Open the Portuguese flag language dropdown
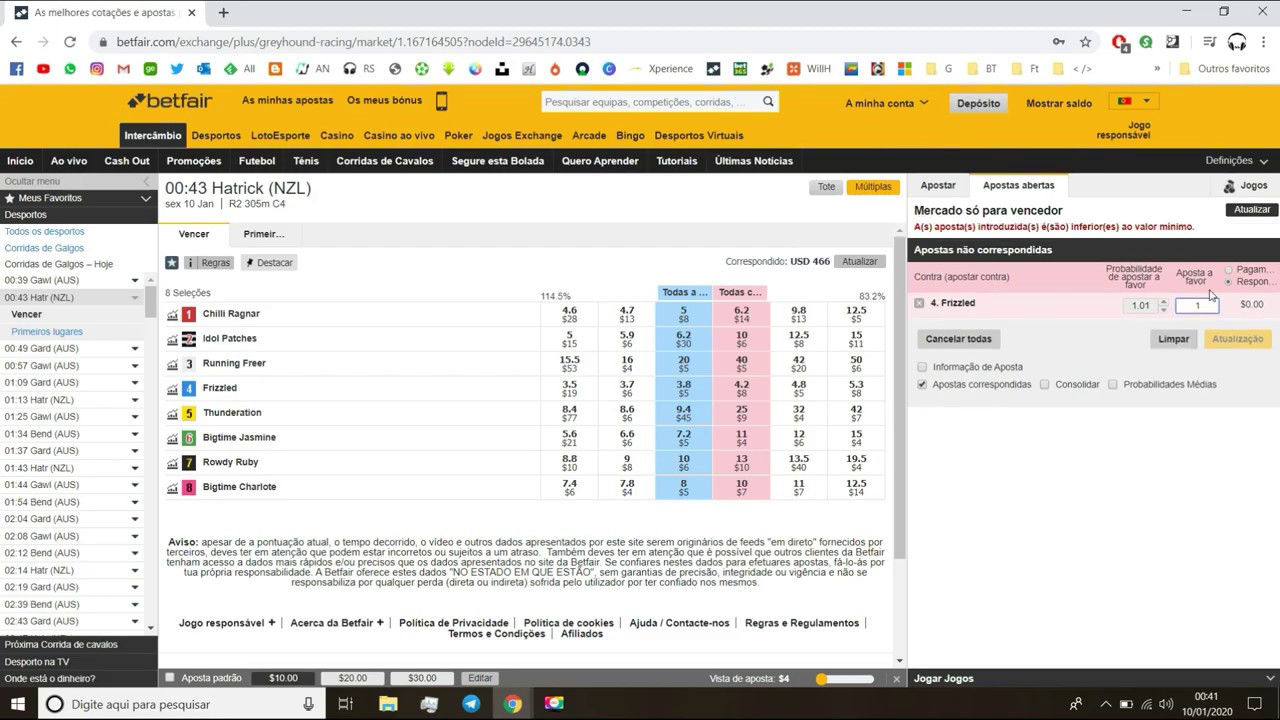 pyautogui.click(x=1134, y=101)
